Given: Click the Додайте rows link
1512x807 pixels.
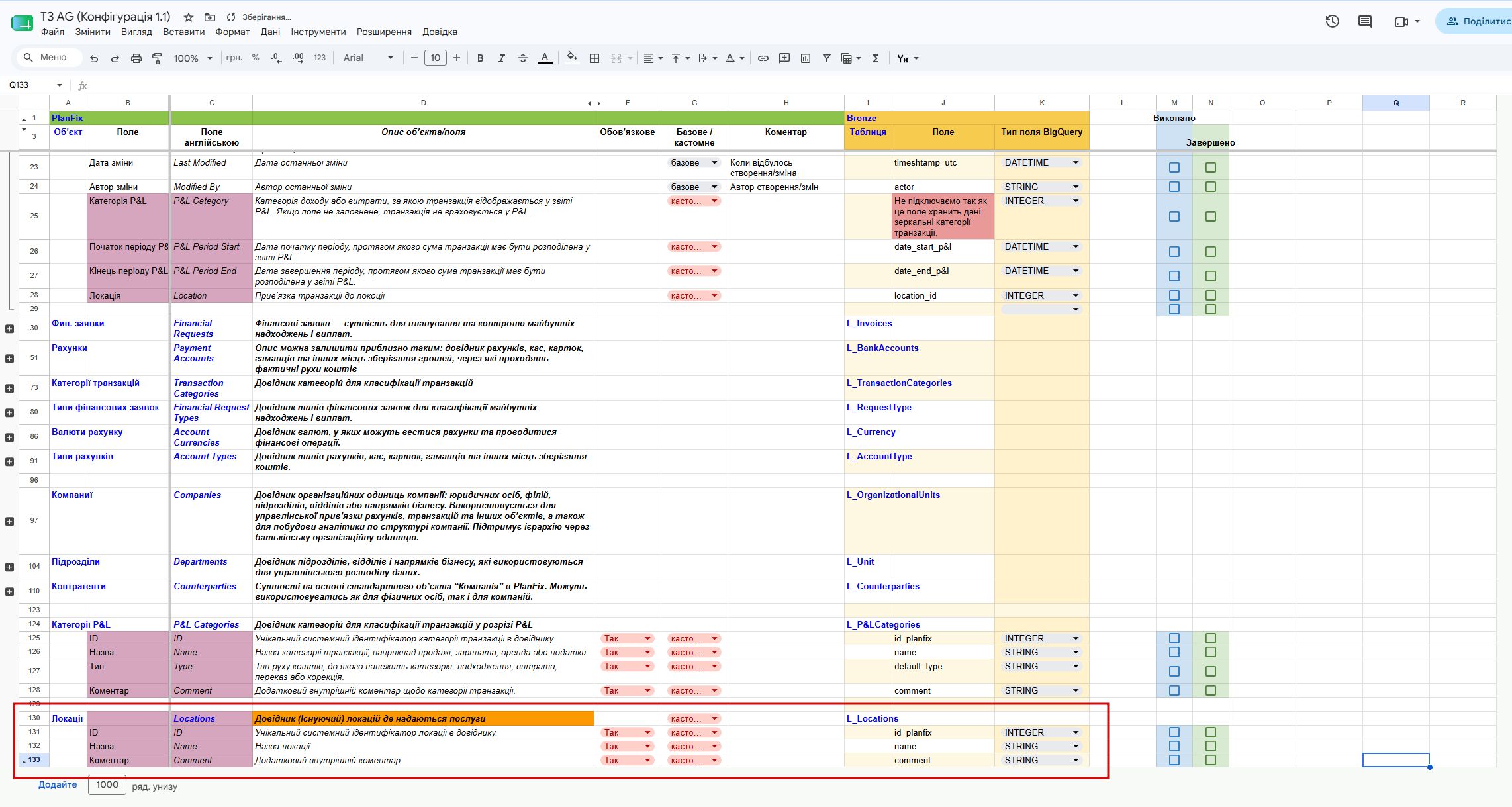Looking at the screenshot, I should (x=58, y=784).
